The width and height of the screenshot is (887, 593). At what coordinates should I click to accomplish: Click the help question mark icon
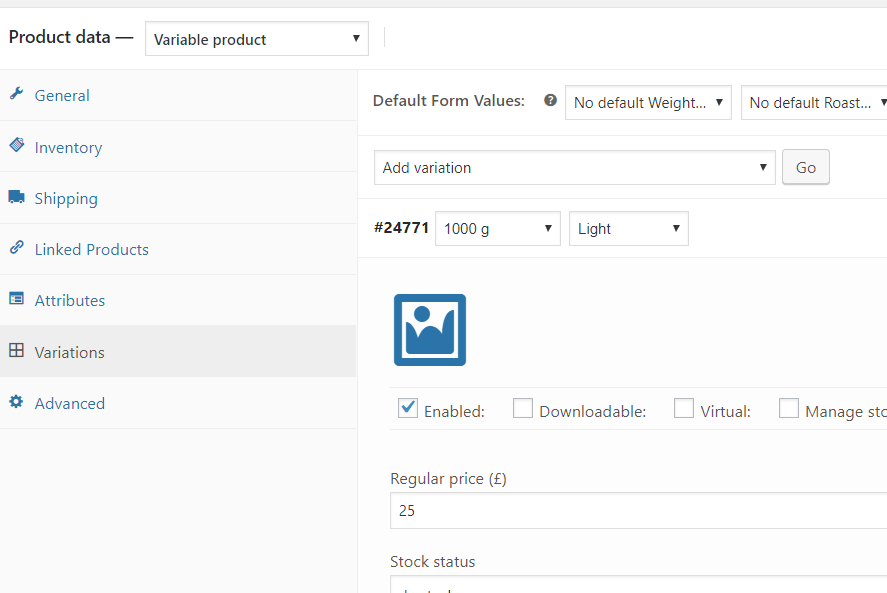pos(550,101)
